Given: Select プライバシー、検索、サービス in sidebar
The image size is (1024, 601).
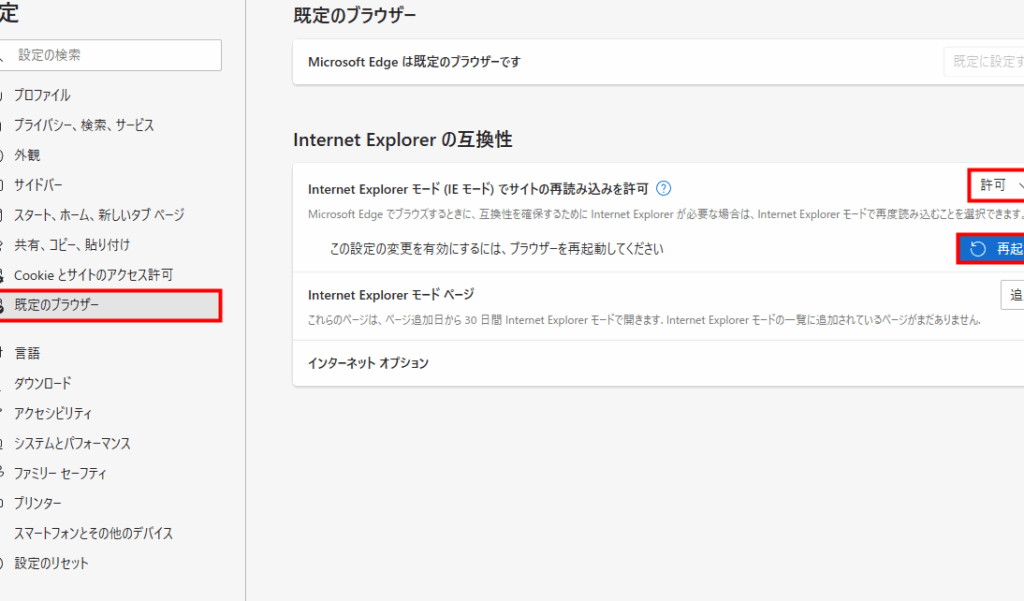Looking at the screenshot, I should pyautogui.click(x=84, y=126).
